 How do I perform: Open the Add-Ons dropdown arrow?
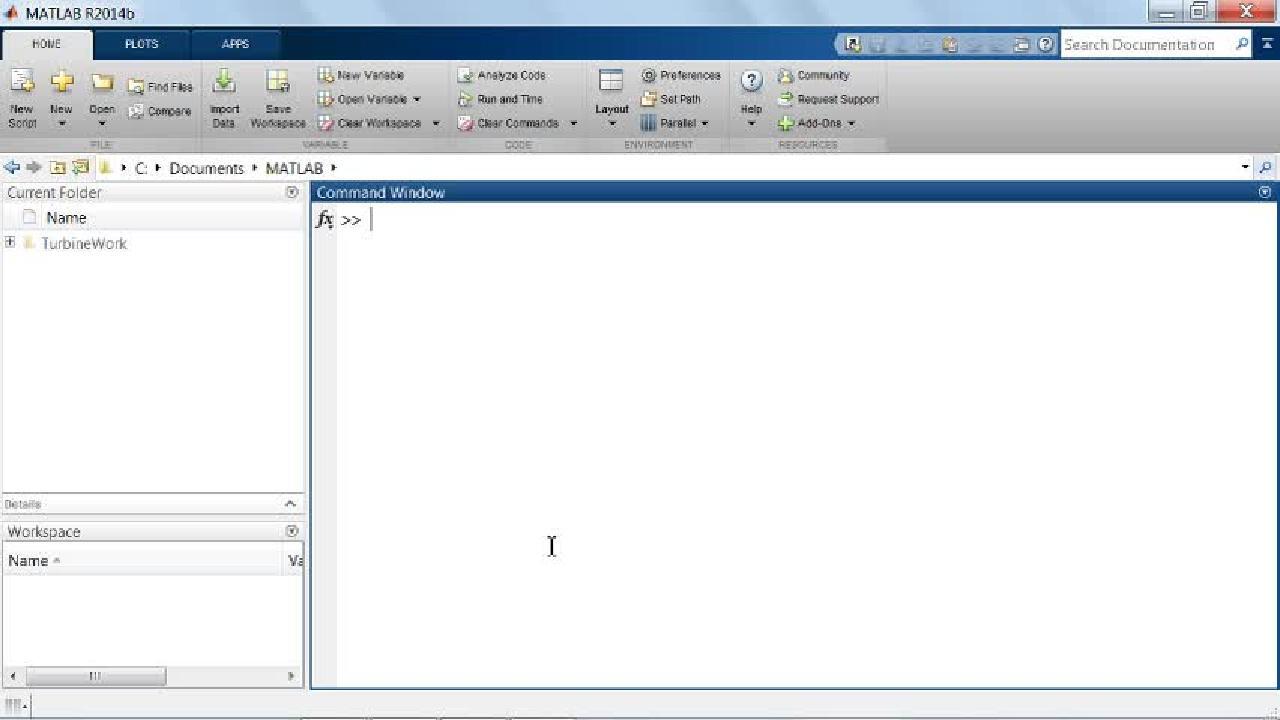point(851,123)
